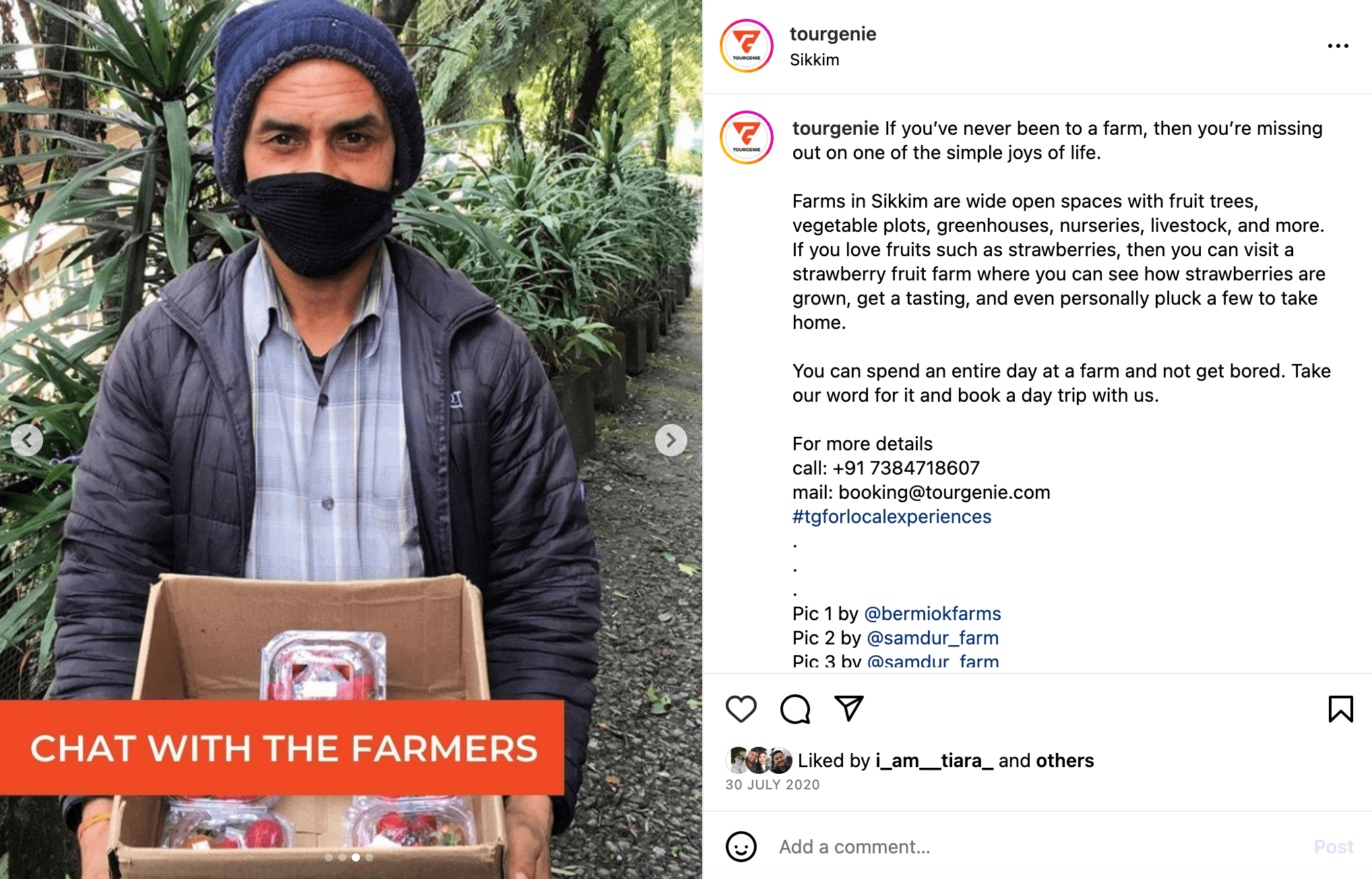Save the post with the bookmark icon

click(1340, 709)
